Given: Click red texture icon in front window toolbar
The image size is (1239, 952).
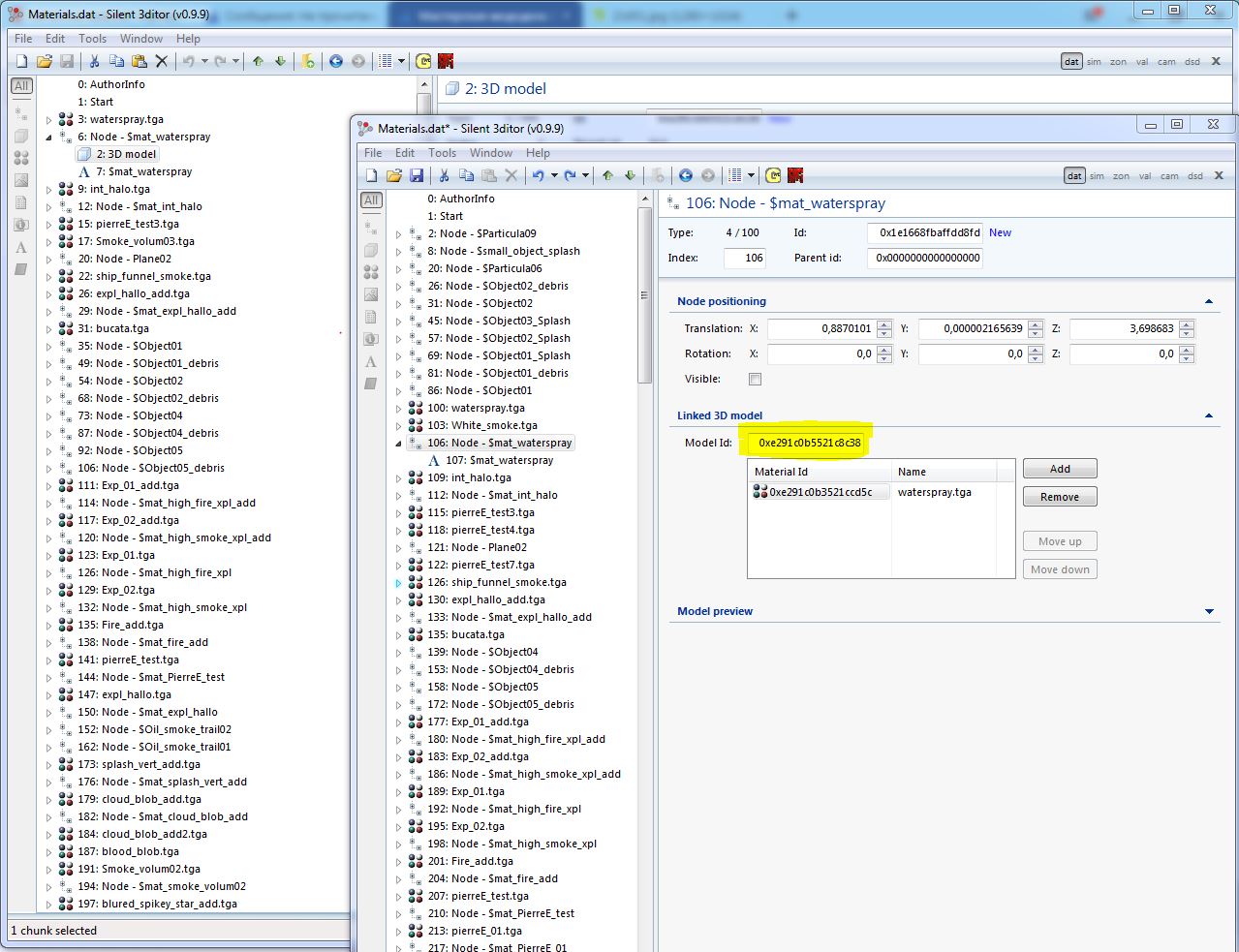Looking at the screenshot, I should [x=795, y=175].
